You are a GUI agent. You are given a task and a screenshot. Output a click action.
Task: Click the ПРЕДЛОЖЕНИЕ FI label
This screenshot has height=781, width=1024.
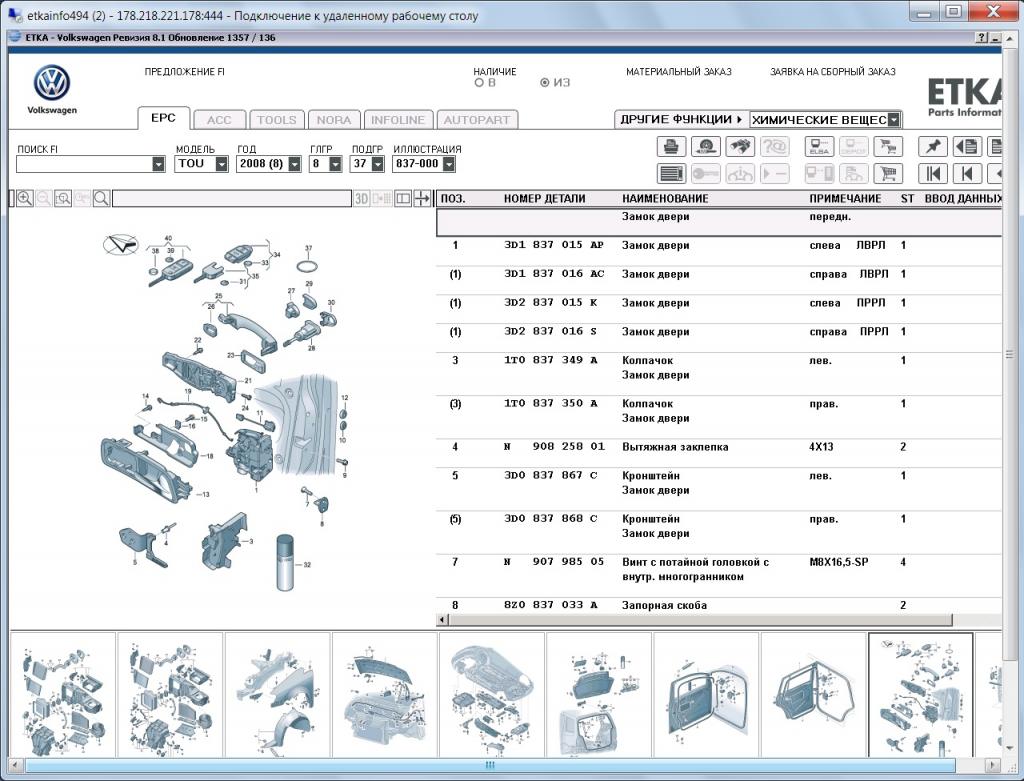[x=185, y=72]
